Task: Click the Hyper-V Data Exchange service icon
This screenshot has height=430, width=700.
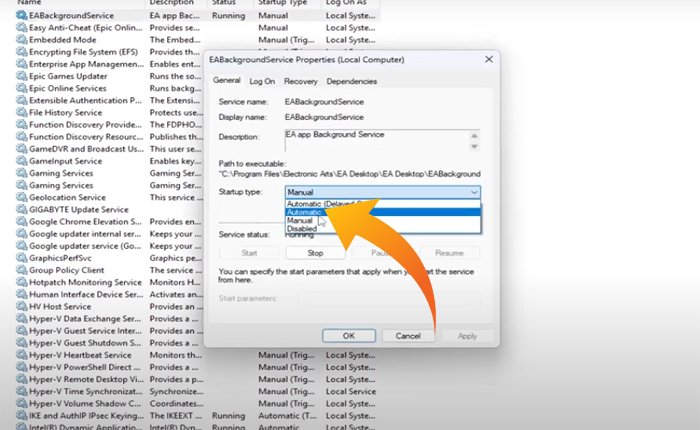Action: coord(21,318)
